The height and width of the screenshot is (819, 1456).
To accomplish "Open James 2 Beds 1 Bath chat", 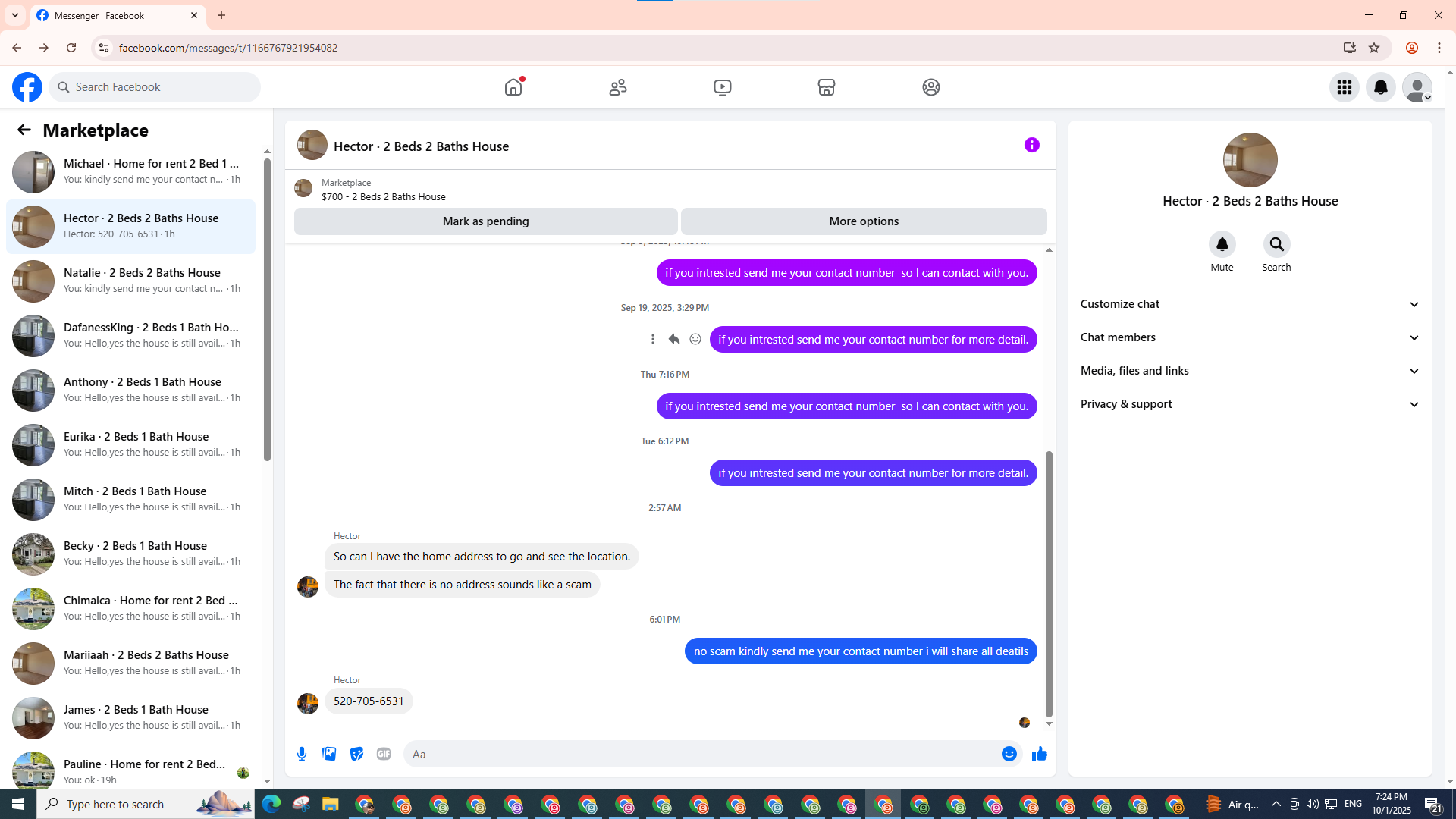I will pos(131,718).
